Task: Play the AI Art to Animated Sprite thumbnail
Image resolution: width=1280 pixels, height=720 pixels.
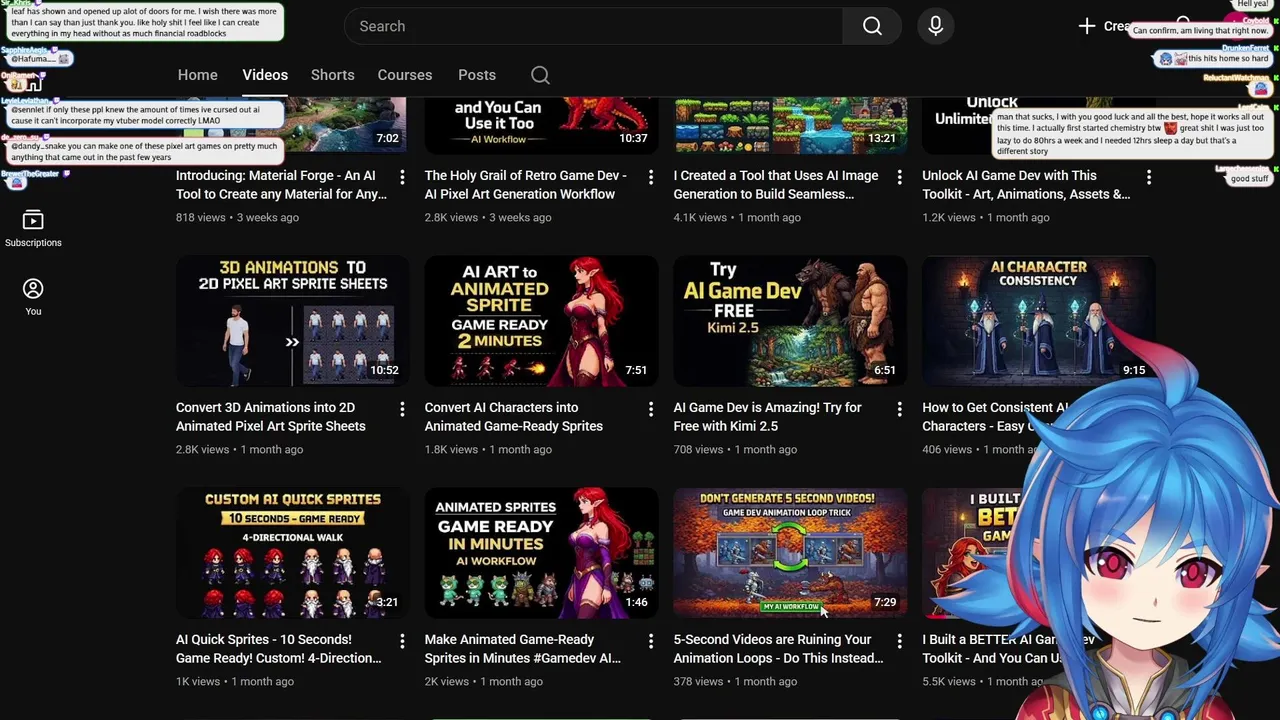Action: (x=541, y=321)
